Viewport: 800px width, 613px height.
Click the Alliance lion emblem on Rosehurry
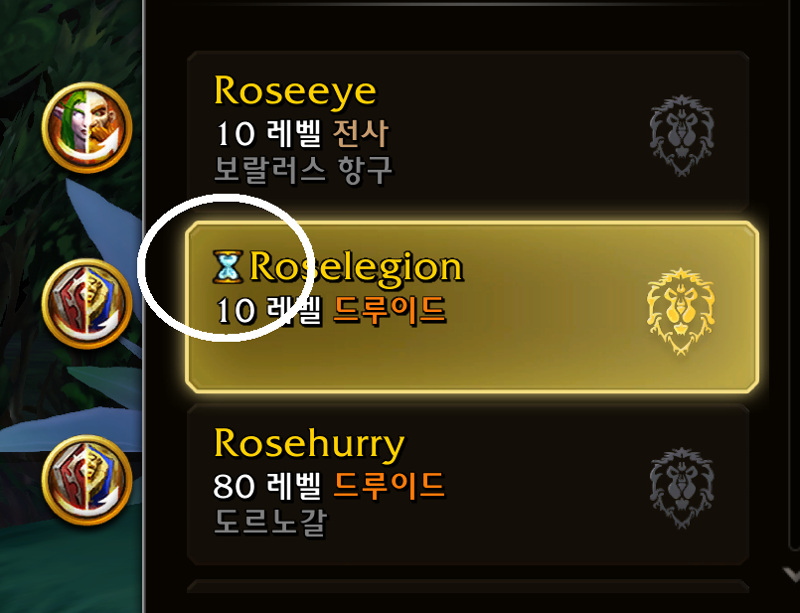682,488
